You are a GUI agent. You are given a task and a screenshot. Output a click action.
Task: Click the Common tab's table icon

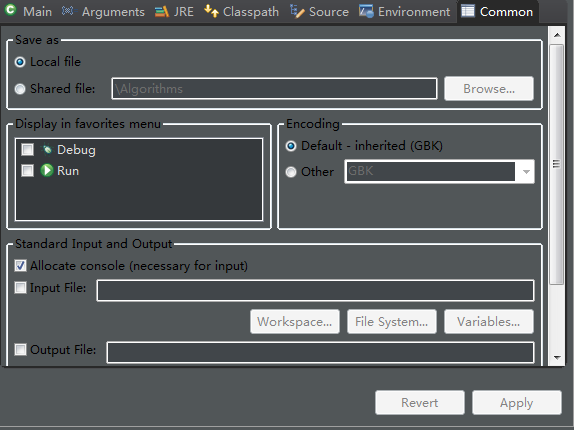[x=468, y=11]
